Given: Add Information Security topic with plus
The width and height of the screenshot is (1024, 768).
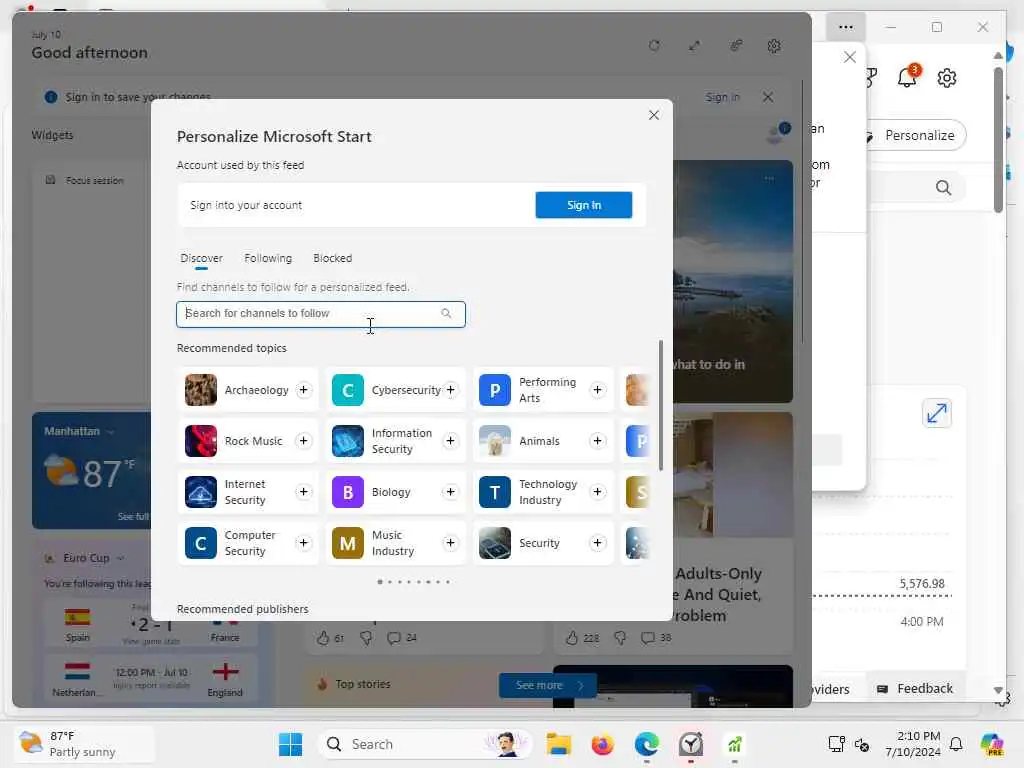Looking at the screenshot, I should 451,441.
